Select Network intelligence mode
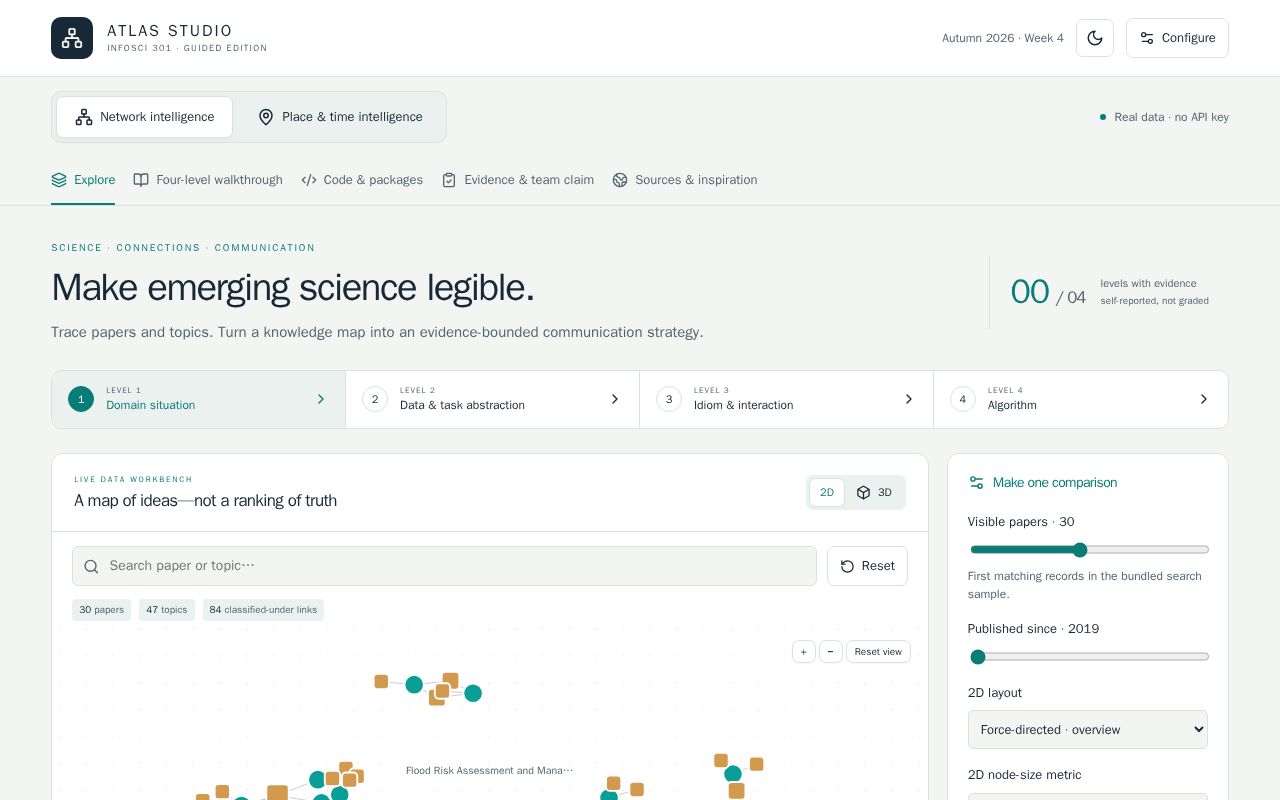1280x800 pixels. coord(145,117)
